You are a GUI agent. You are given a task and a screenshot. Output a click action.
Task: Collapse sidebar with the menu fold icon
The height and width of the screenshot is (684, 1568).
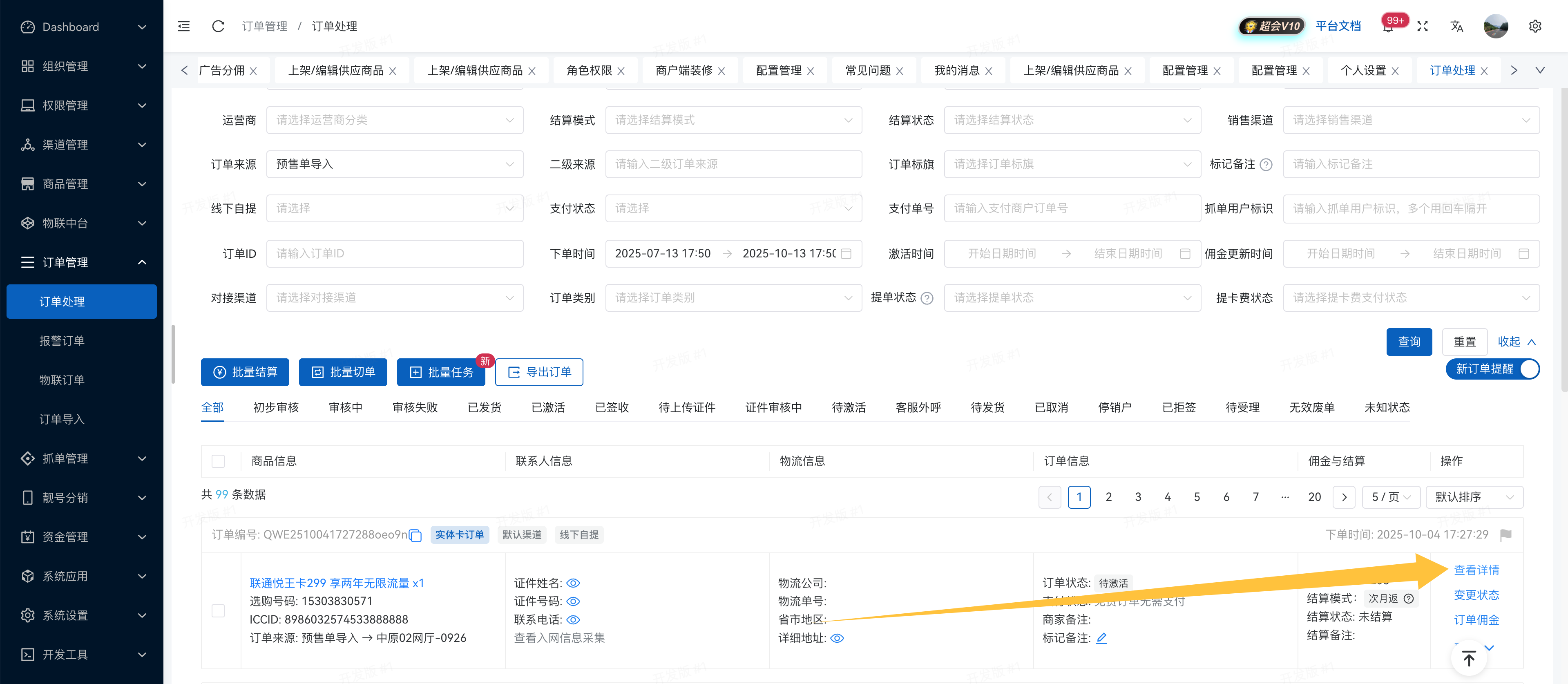pyautogui.click(x=184, y=26)
